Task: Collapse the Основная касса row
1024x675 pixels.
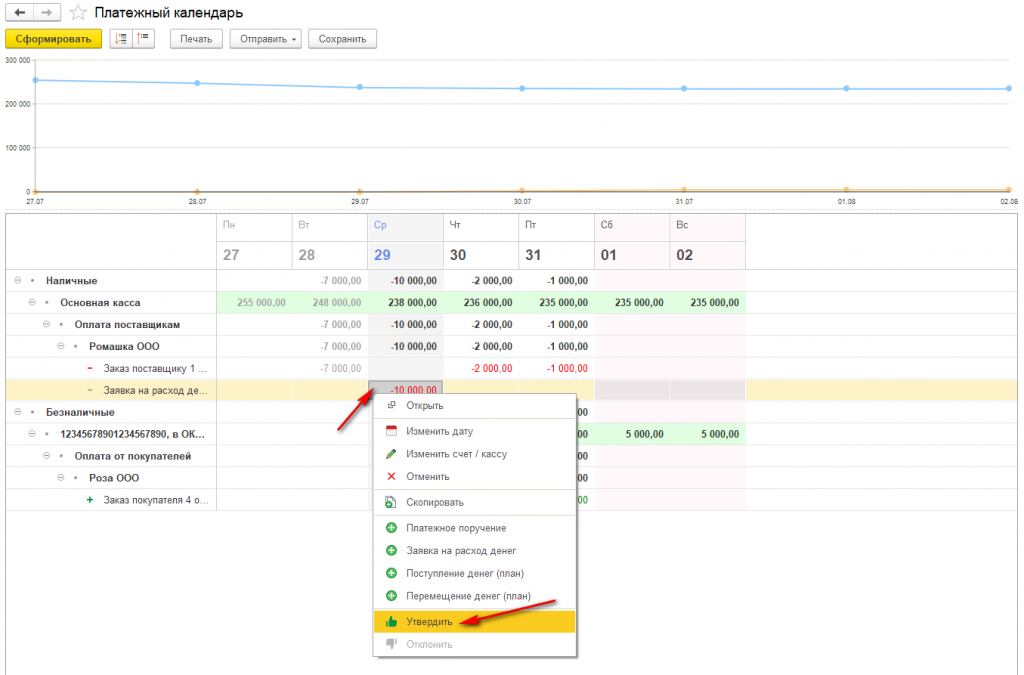Action: [32, 302]
